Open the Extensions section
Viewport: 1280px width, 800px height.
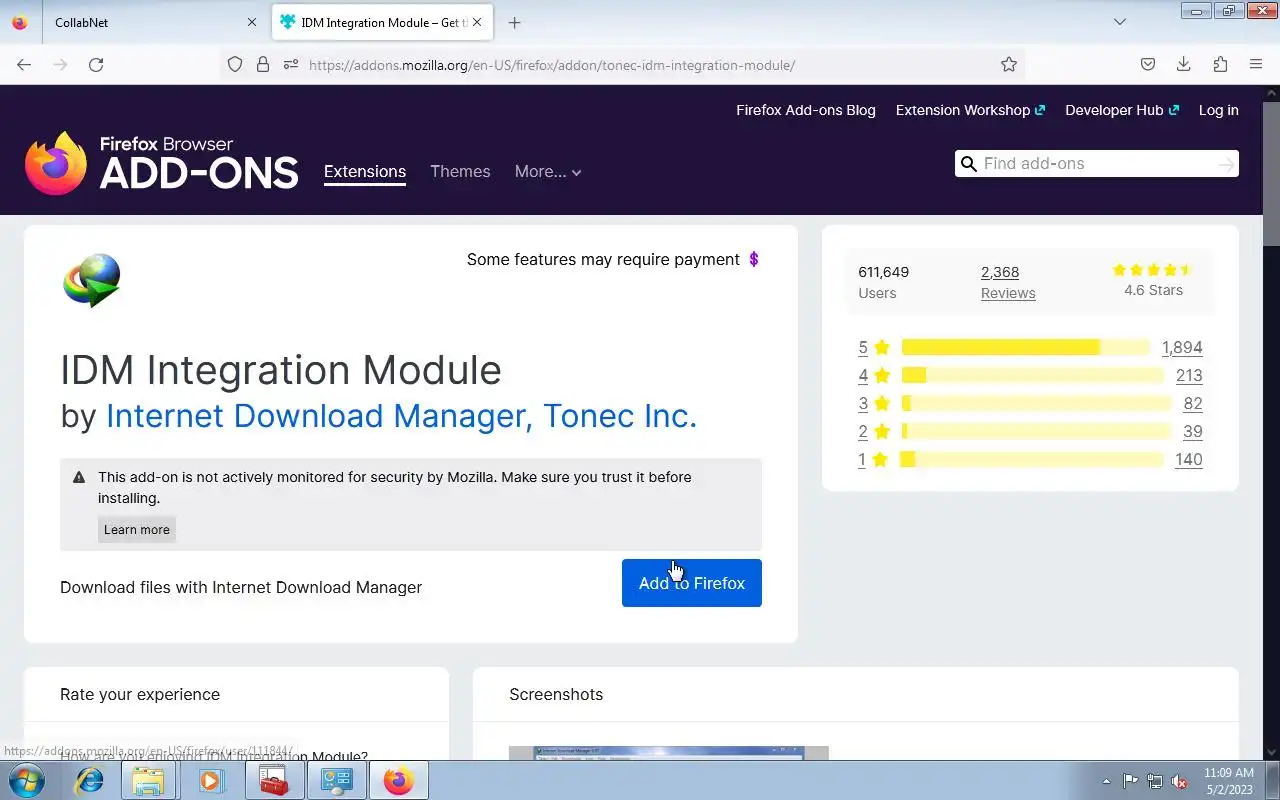[x=365, y=171]
